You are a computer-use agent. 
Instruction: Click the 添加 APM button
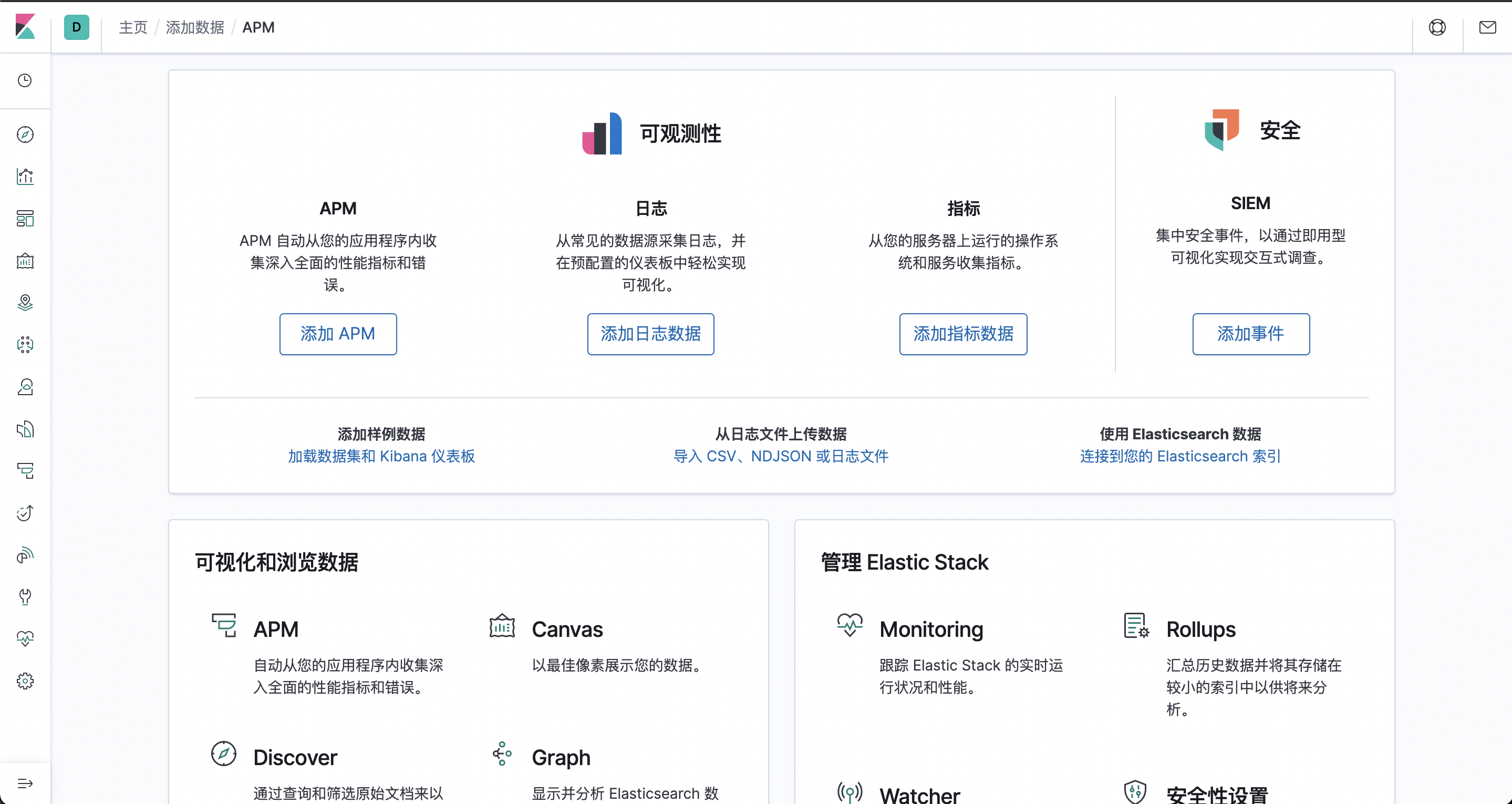(338, 334)
